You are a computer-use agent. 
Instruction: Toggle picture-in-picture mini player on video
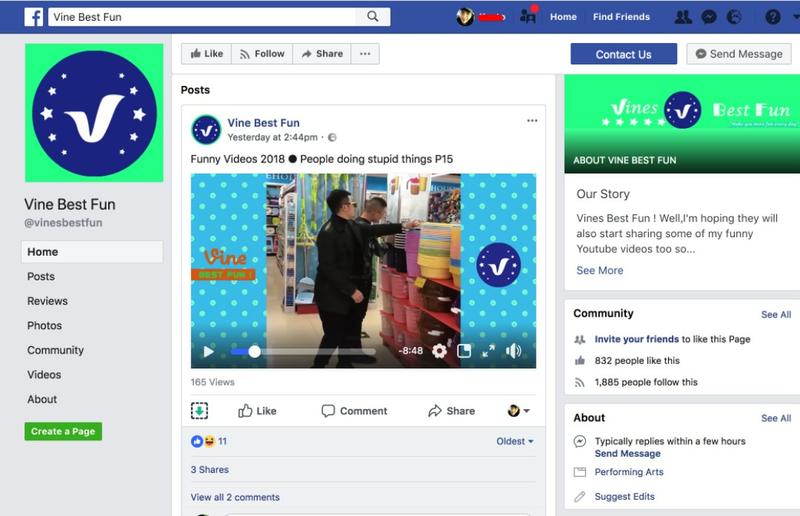[464, 351]
